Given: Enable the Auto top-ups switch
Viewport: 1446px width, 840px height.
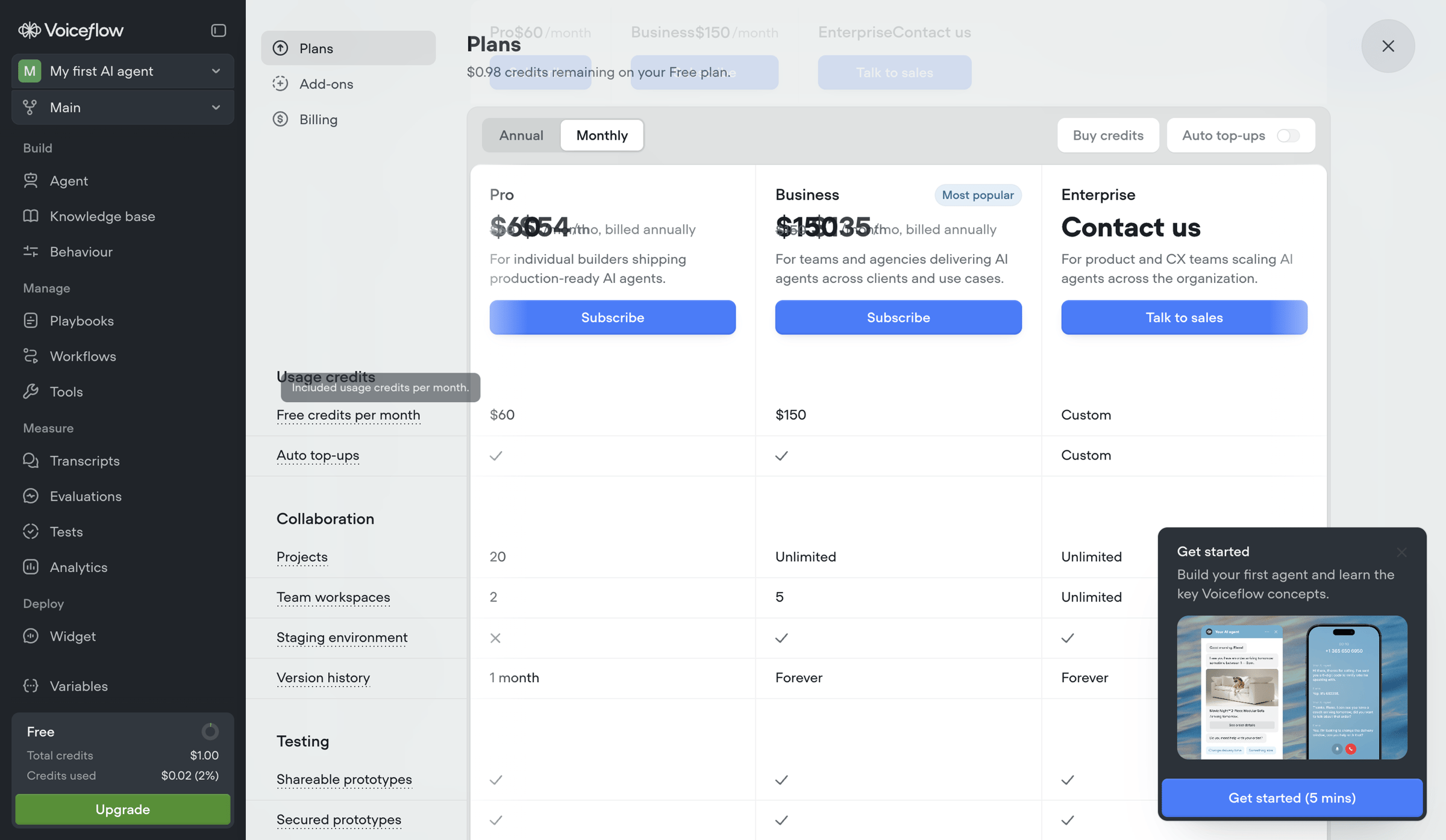Looking at the screenshot, I should click(x=1288, y=135).
